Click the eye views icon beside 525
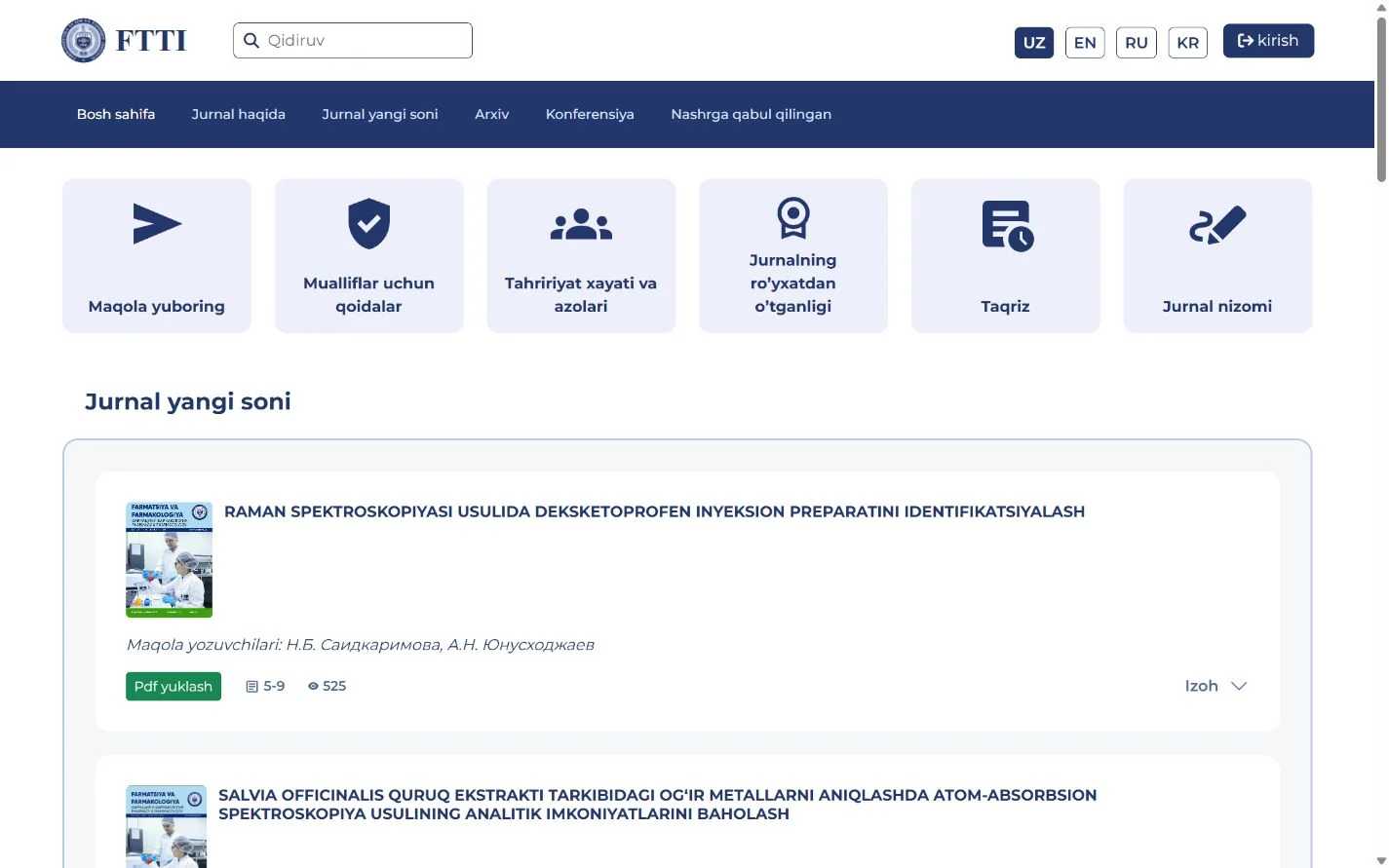This screenshot has height=868, width=1389. (313, 687)
